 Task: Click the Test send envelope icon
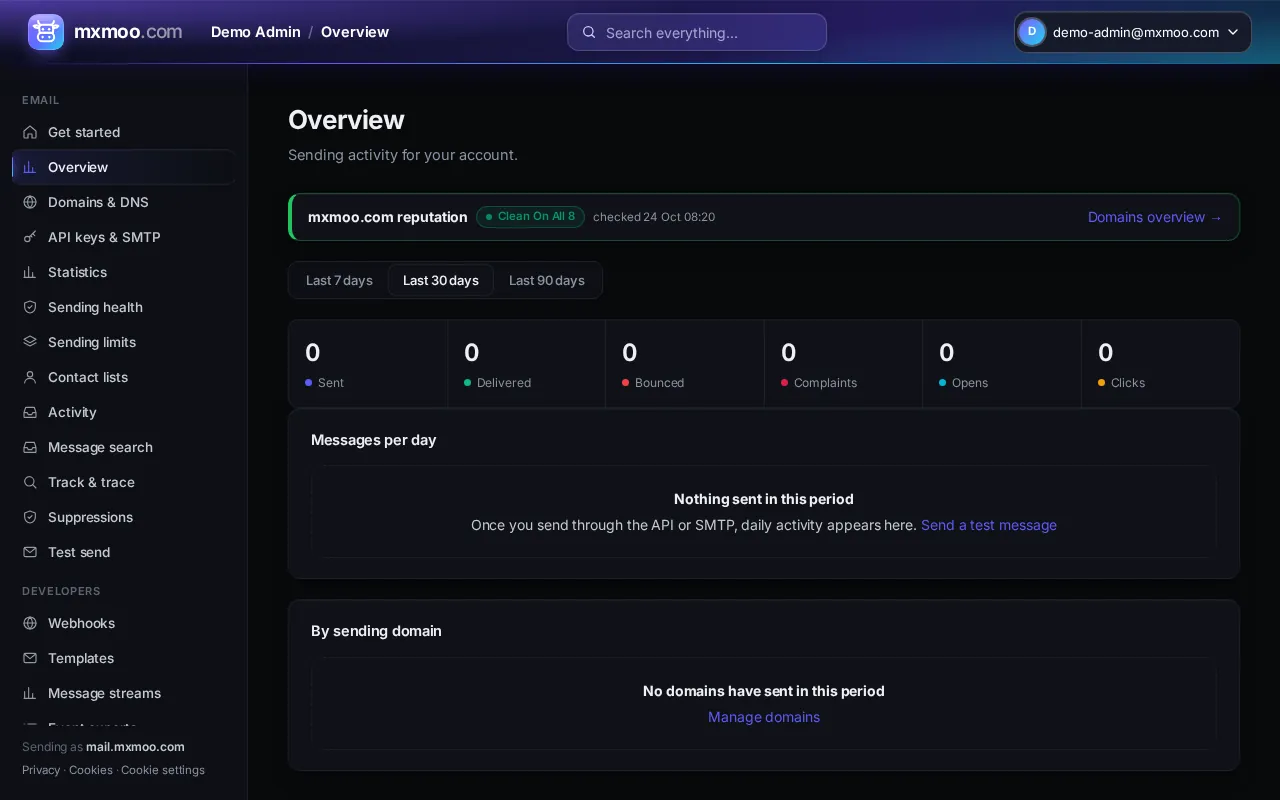pos(30,552)
